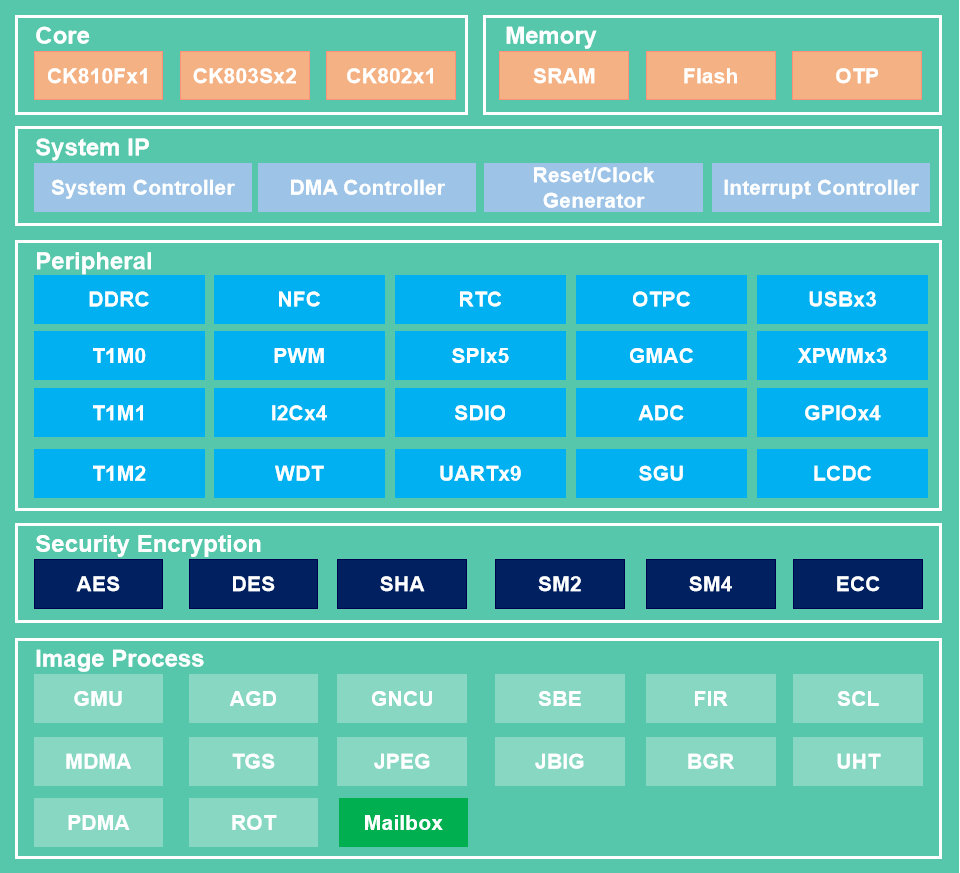This screenshot has height=873, width=960.
Task: Select the DDRC peripheral block
Action: click(119, 300)
